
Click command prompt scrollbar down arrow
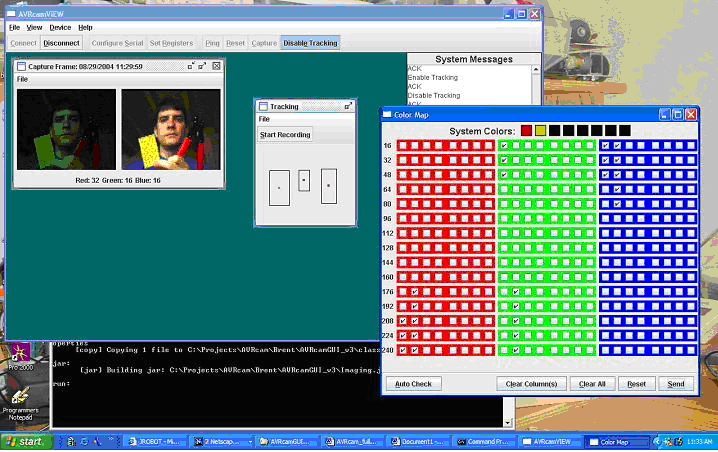tap(508, 422)
